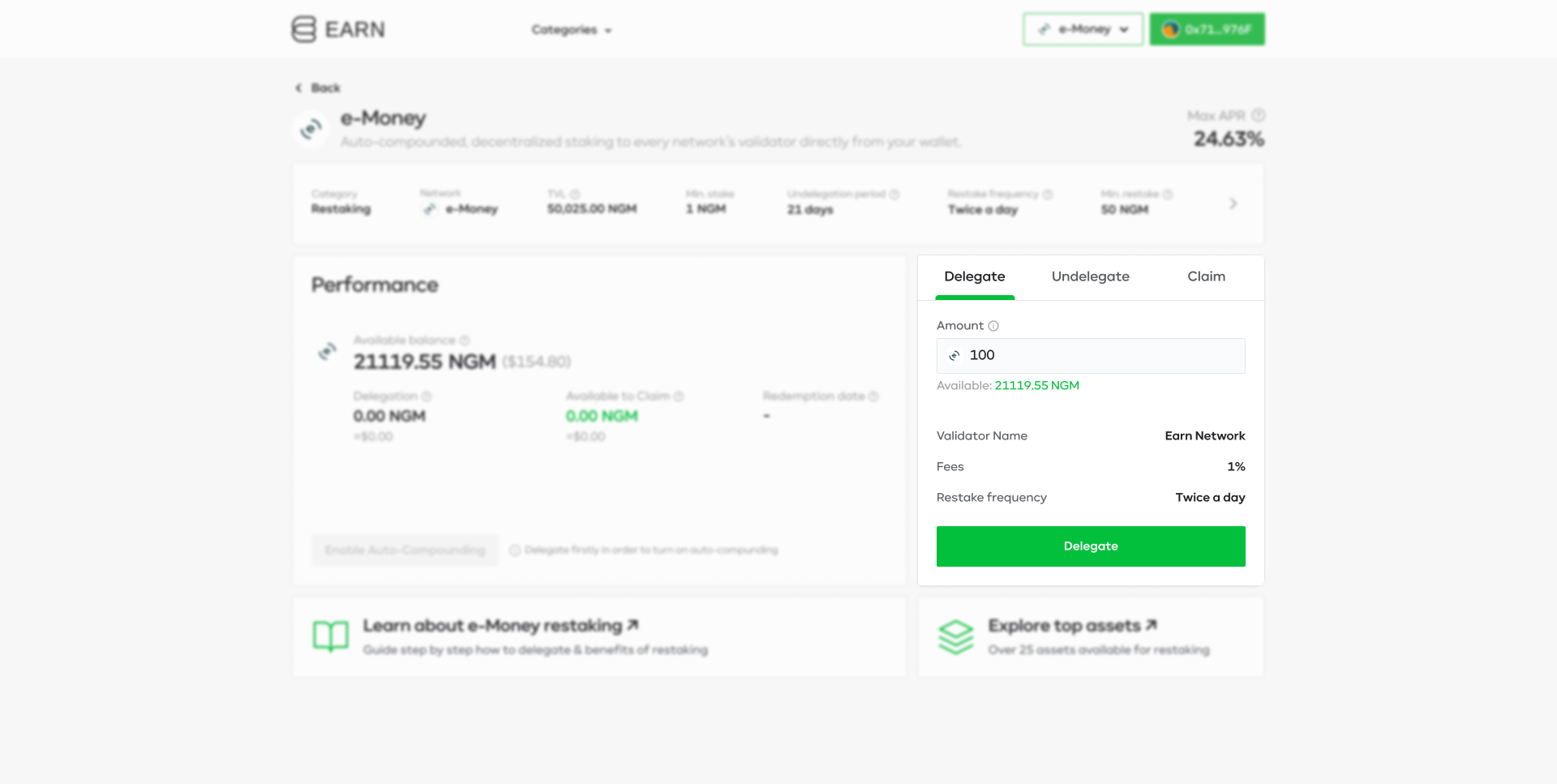Click the e-Money network icon in stats bar
Image resolution: width=1557 pixels, height=784 pixels.
pos(430,209)
